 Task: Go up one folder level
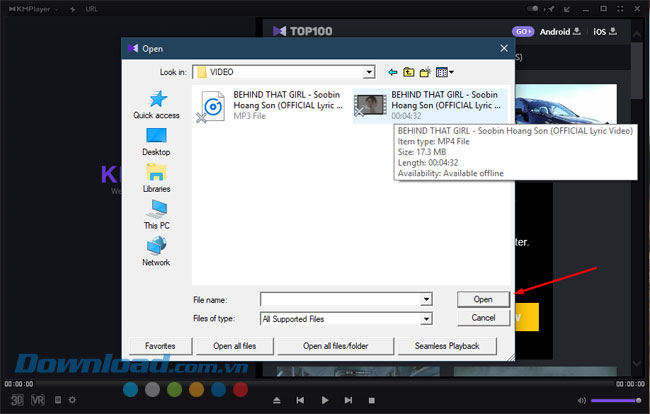409,73
